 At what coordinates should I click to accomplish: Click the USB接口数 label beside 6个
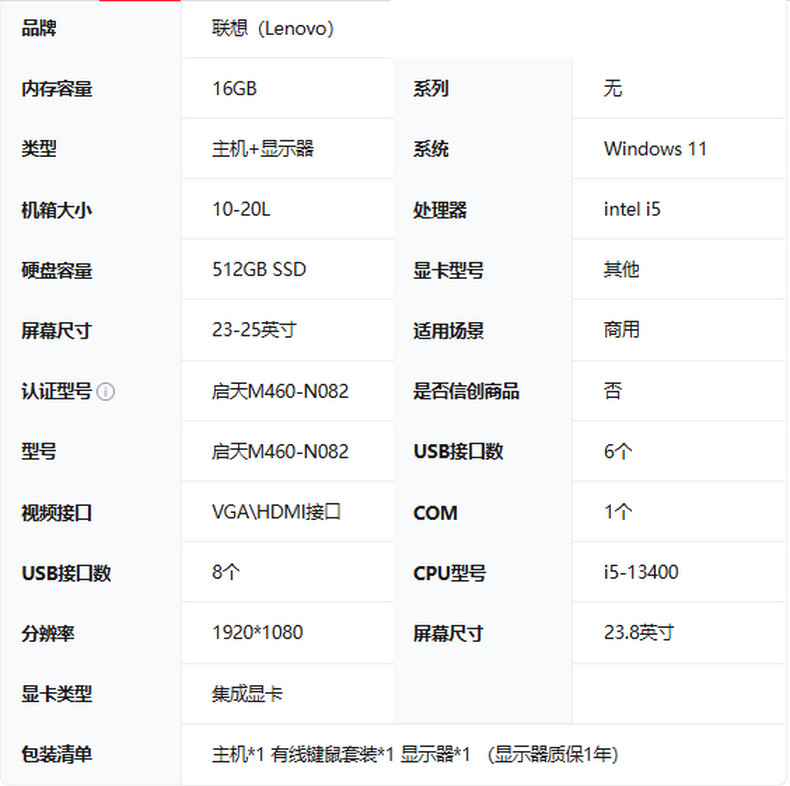point(458,451)
